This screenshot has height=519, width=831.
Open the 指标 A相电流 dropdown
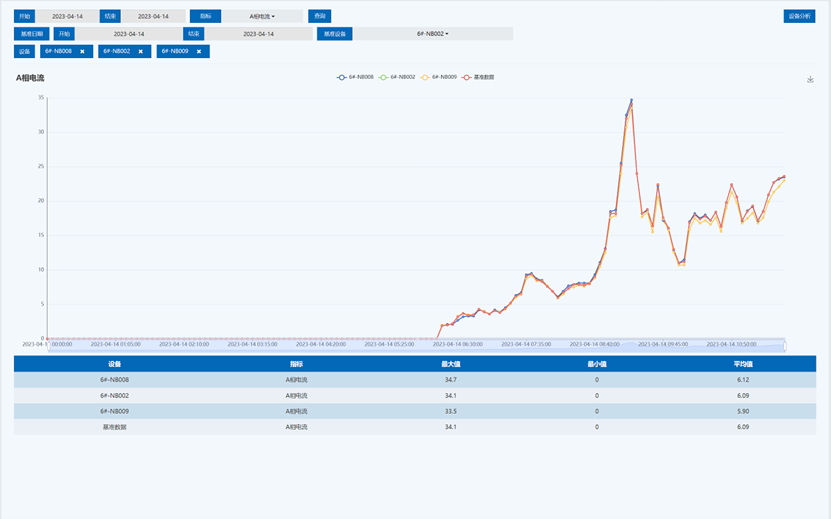262,16
